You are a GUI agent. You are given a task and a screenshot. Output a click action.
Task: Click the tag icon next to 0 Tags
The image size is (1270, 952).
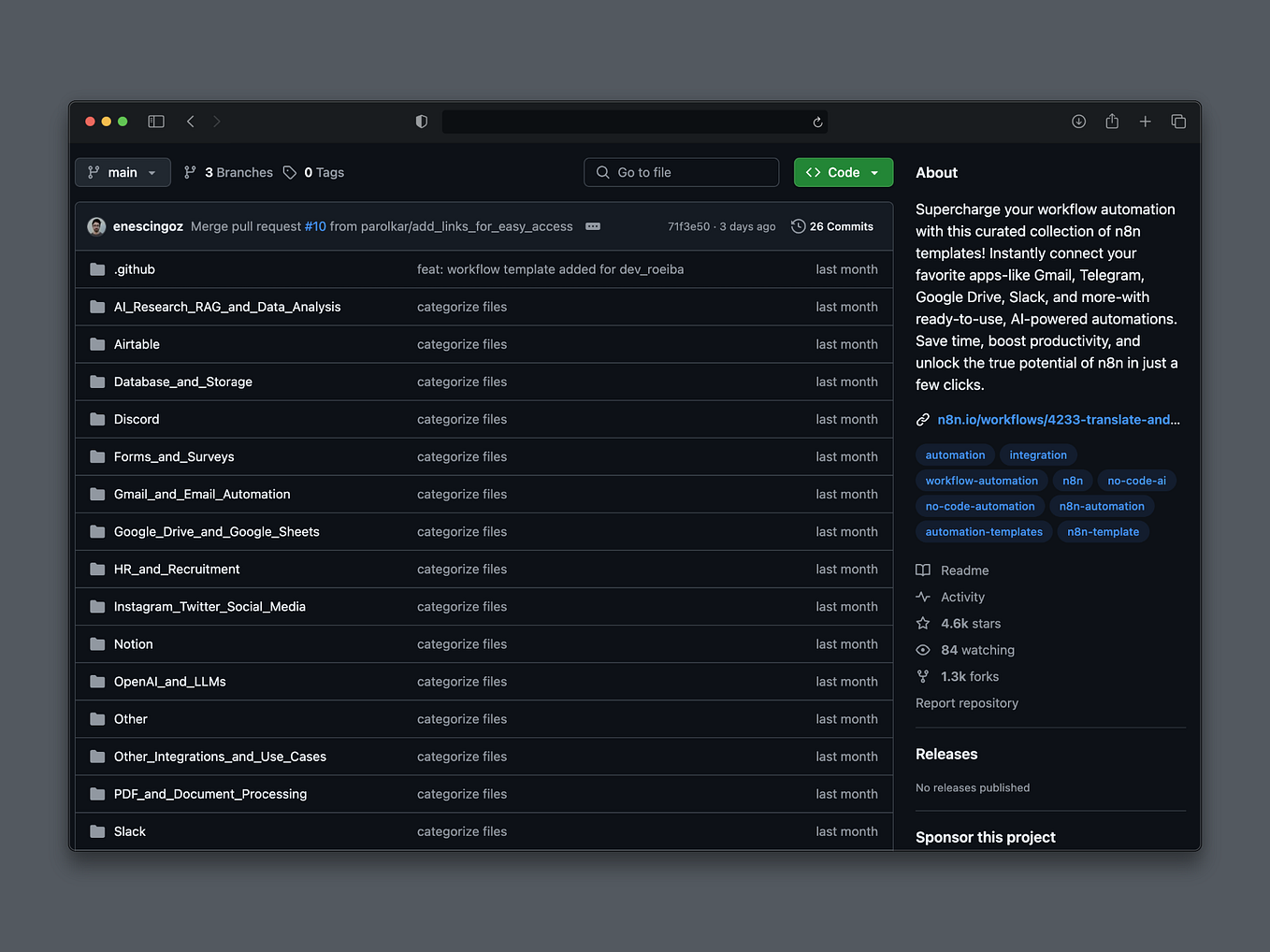tap(290, 172)
